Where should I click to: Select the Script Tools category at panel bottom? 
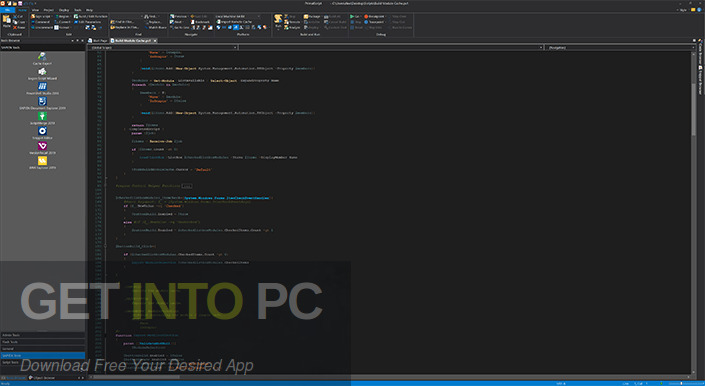point(42,362)
